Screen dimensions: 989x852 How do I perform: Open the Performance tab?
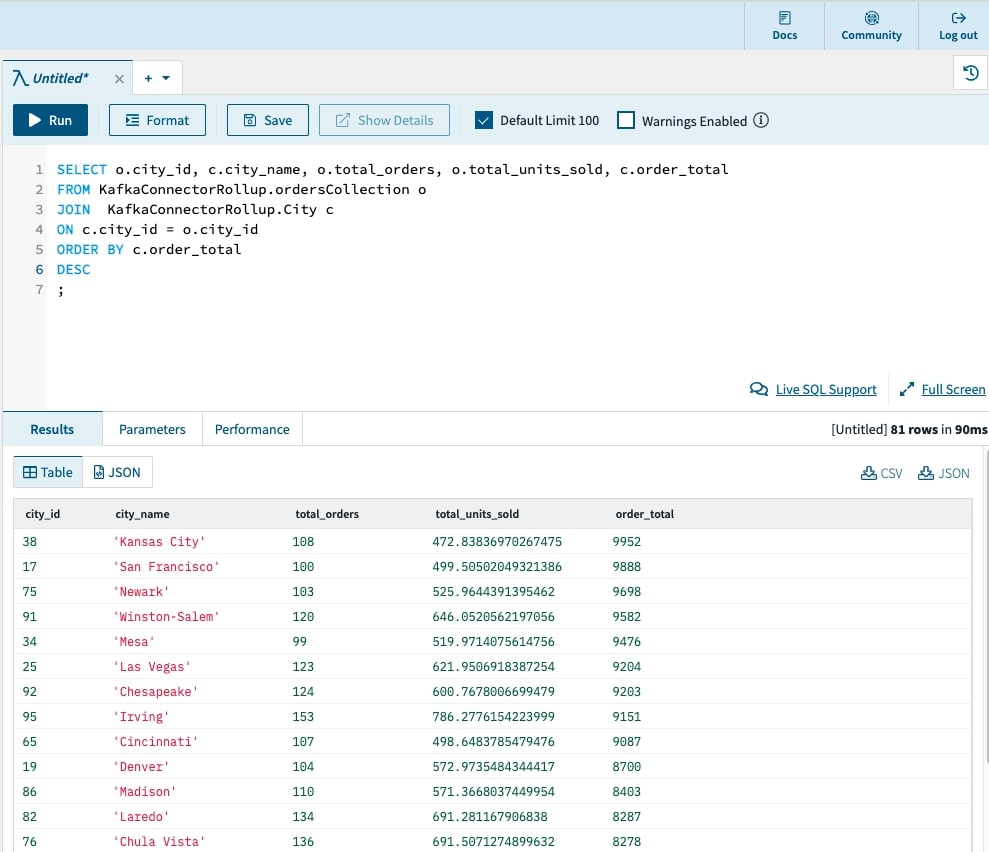click(252, 429)
